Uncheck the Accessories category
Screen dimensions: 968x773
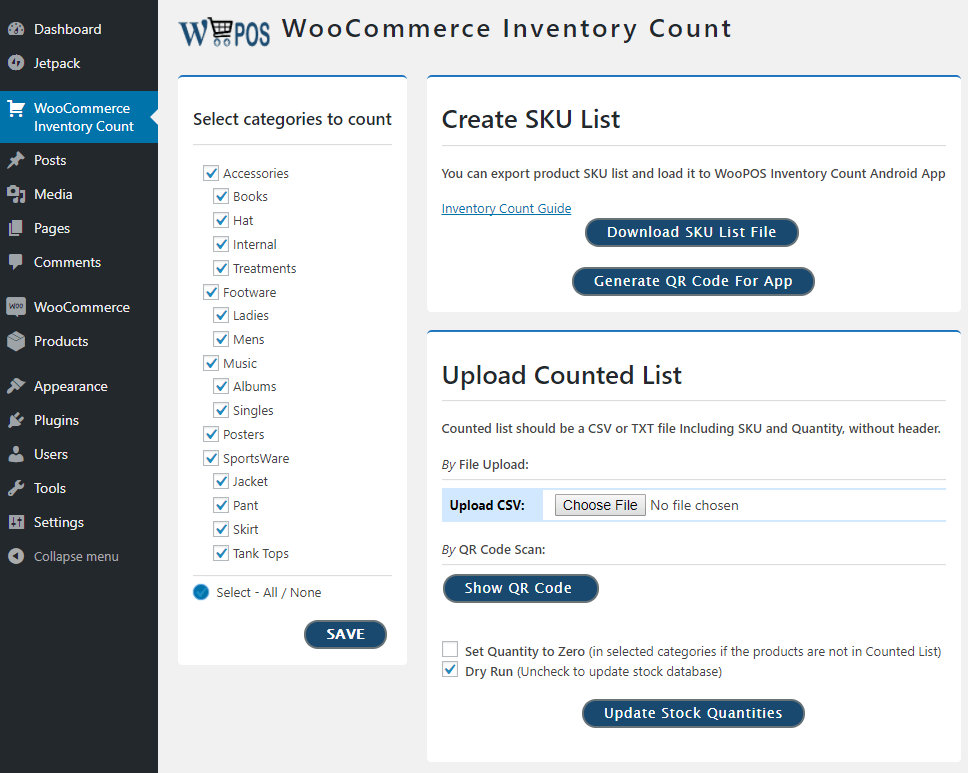(211, 173)
